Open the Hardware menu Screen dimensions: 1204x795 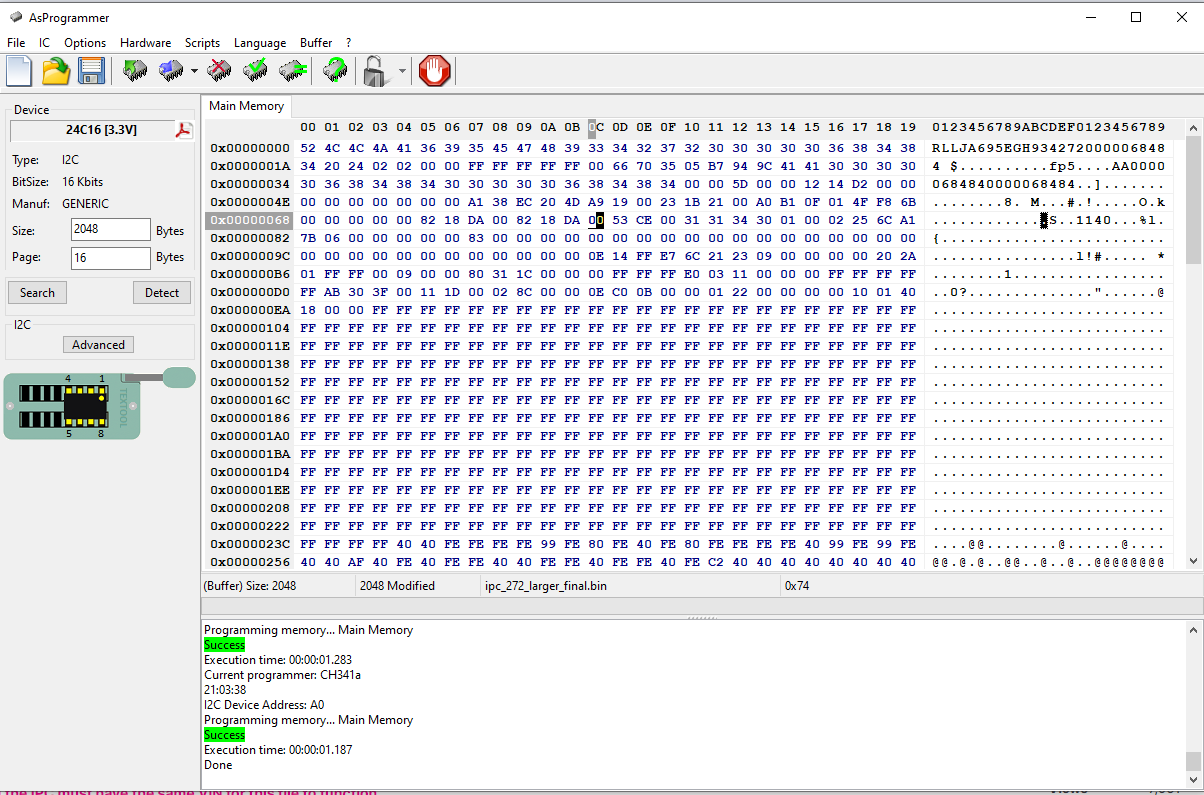(145, 43)
